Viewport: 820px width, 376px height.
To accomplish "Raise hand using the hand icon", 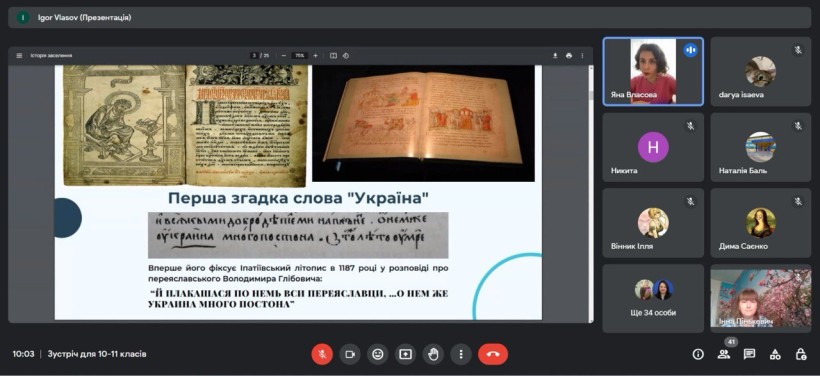I will [x=433, y=354].
